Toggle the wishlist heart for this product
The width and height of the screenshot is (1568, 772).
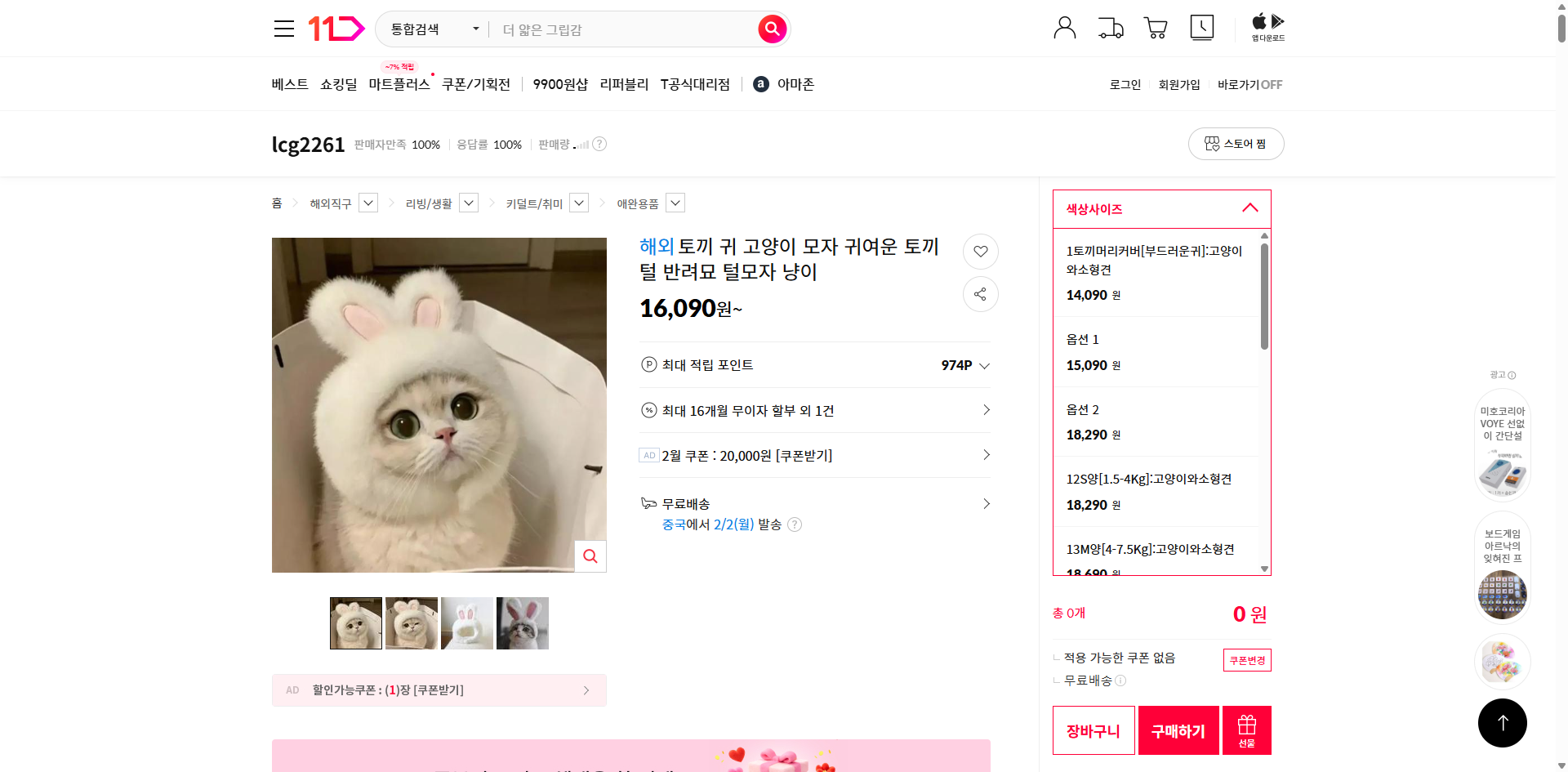pyautogui.click(x=980, y=252)
